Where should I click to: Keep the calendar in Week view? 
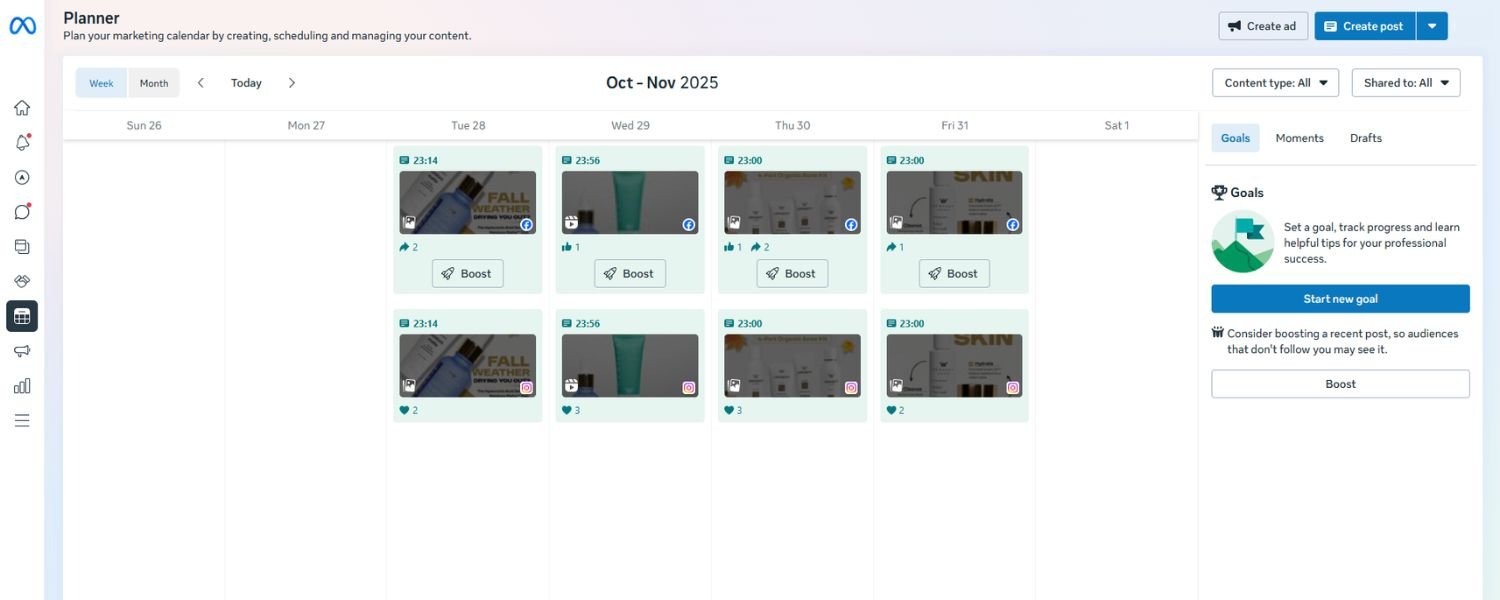(100, 82)
